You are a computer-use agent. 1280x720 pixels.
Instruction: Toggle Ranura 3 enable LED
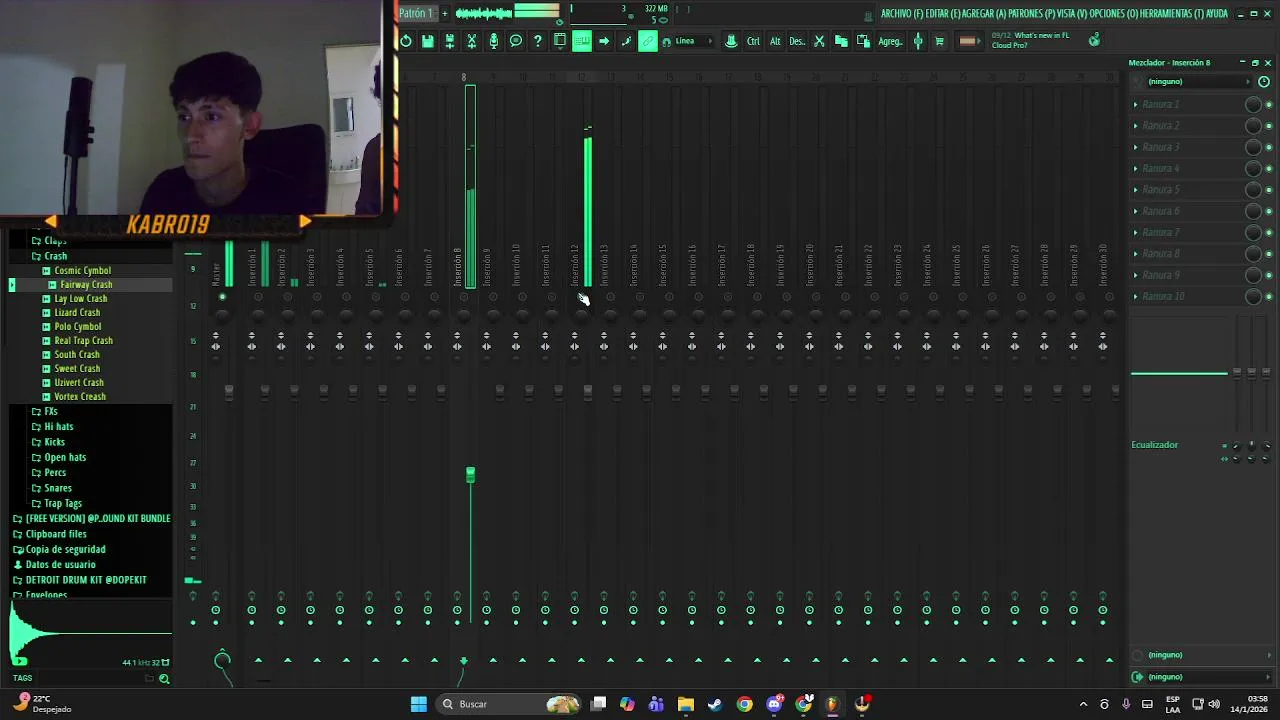[1269, 147]
